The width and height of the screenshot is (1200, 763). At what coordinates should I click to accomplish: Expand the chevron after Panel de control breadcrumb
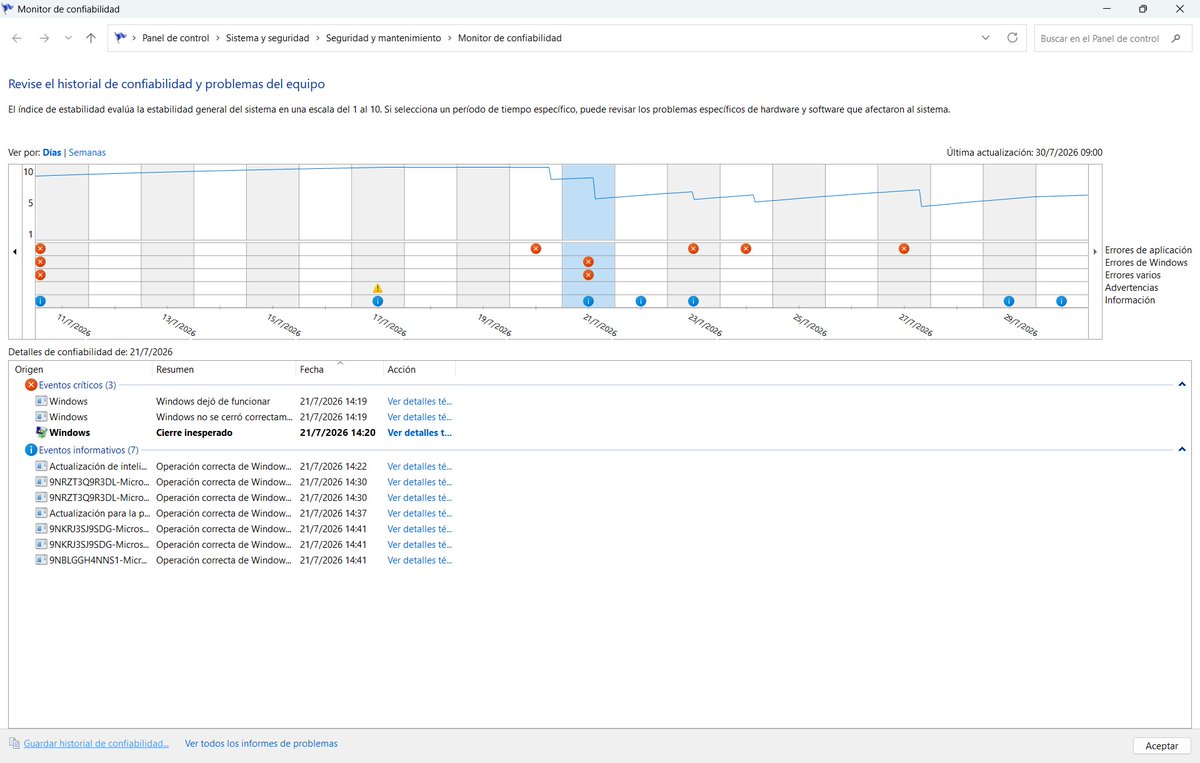(218, 38)
